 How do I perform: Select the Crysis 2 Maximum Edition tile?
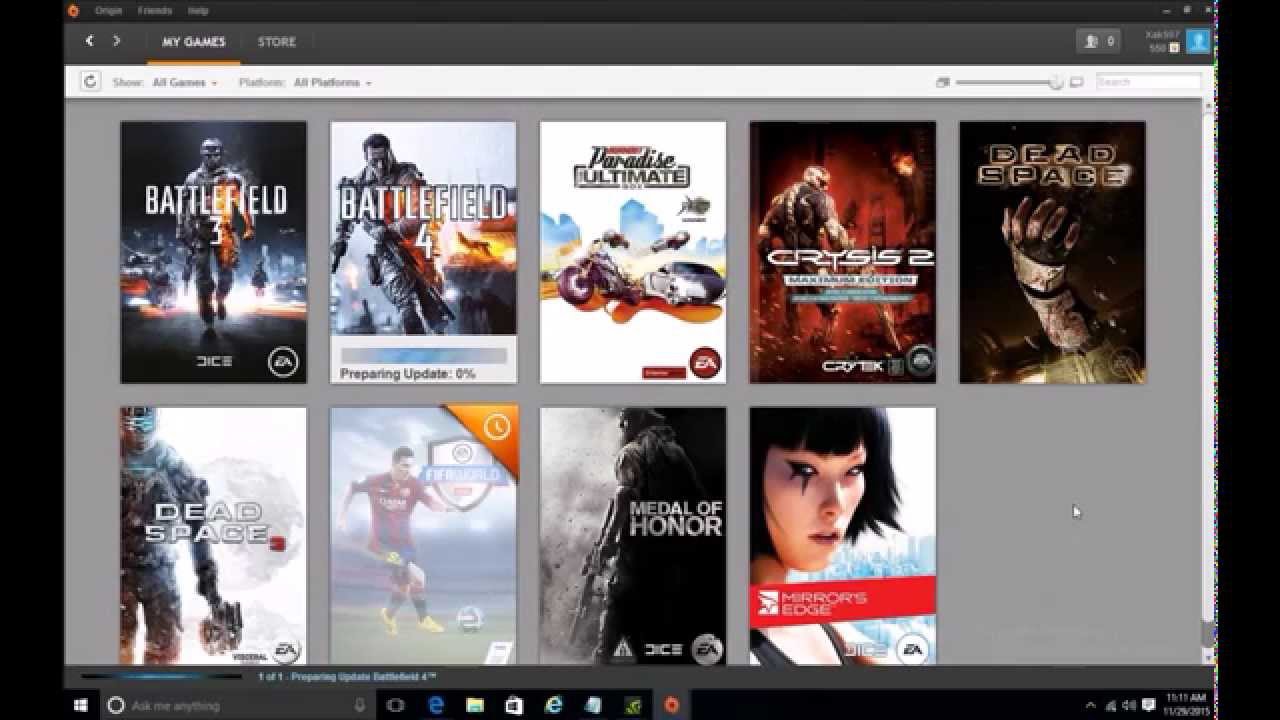click(x=843, y=252)
